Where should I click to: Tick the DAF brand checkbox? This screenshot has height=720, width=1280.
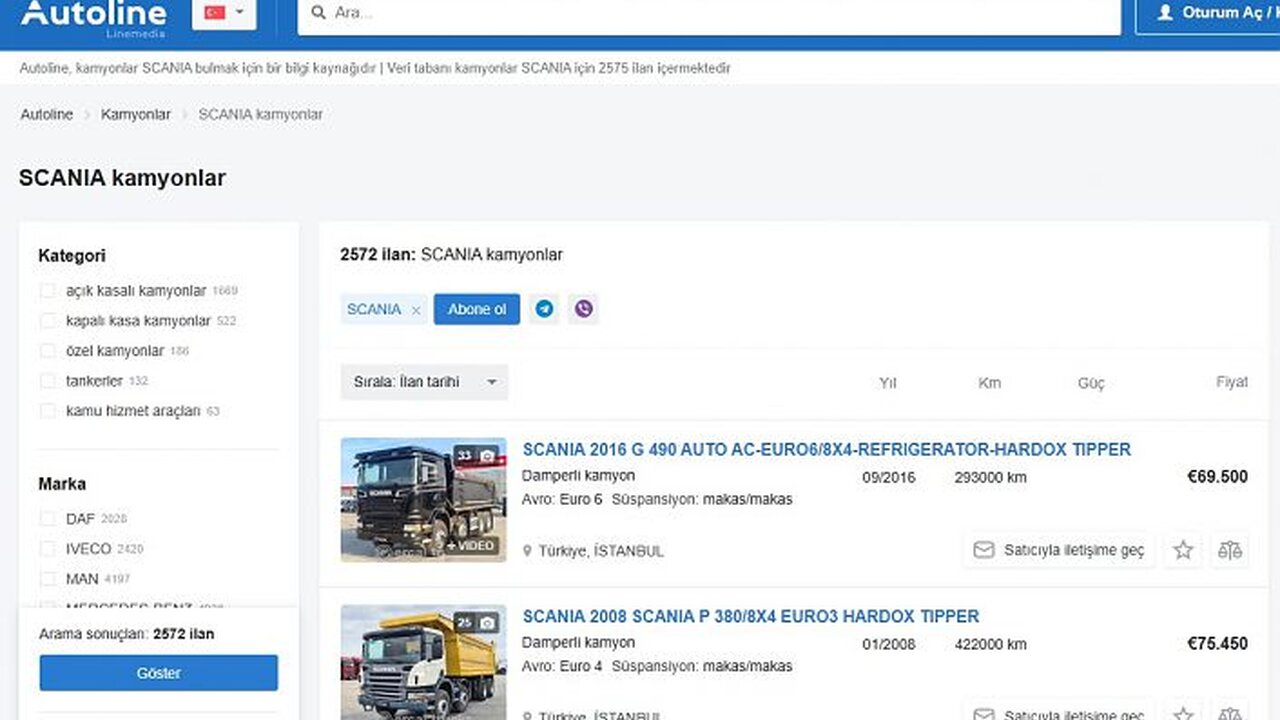47,519
